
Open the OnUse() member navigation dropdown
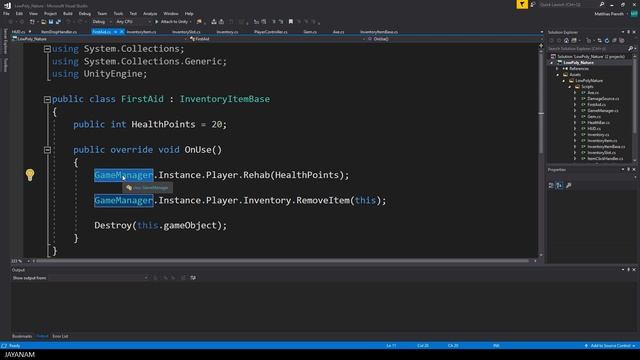pos(453,39)
